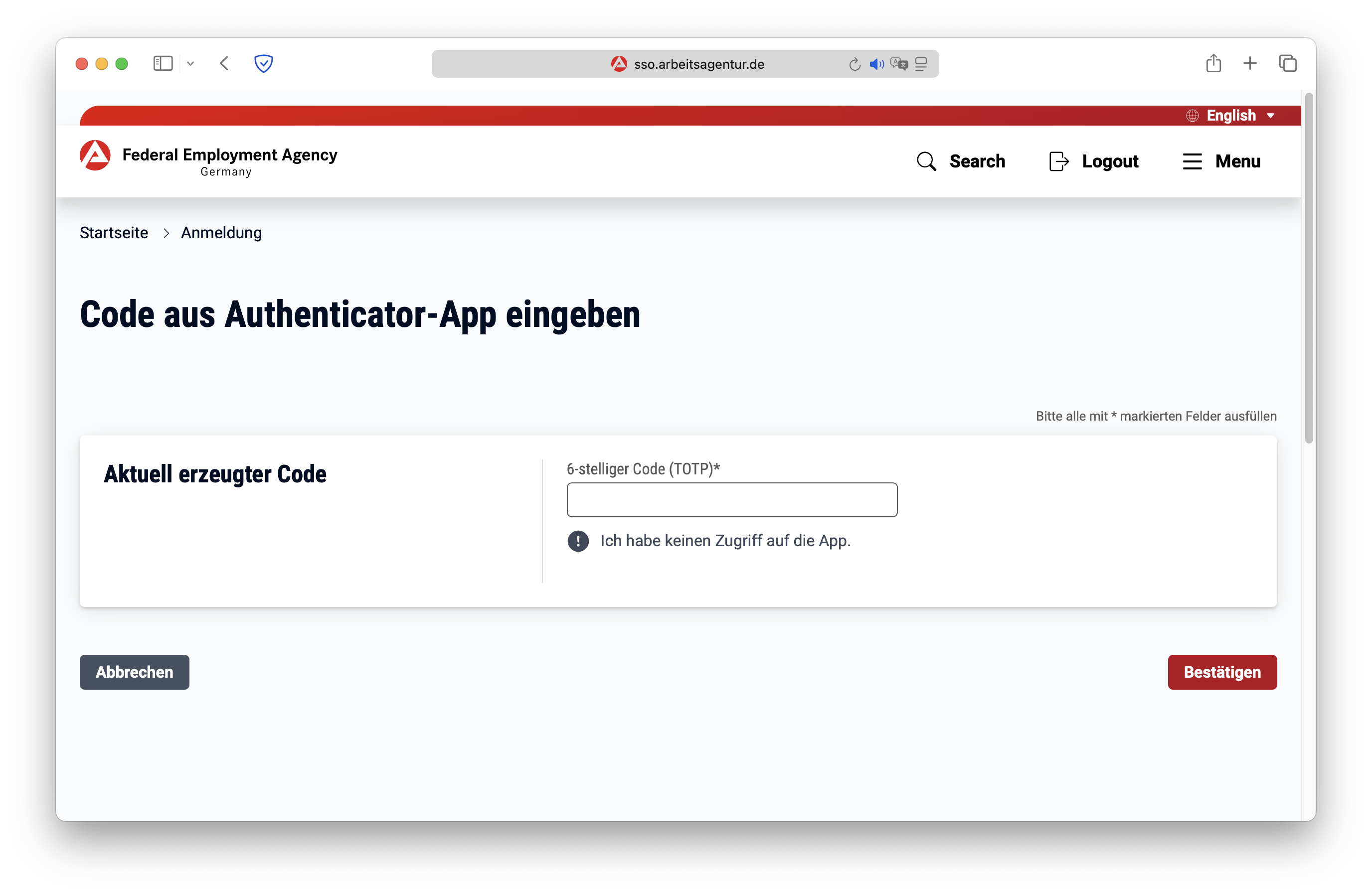The image size is (1372, 895).
Task: Click the privacy shield icon
Action: click(x=263, y=63)
